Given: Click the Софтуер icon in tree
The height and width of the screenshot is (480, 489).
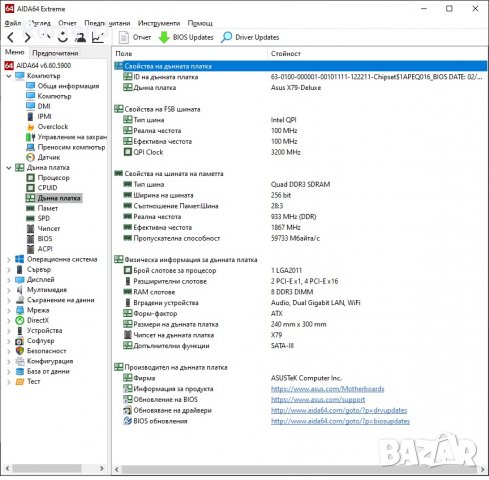Looking at the screenshot, I should 20,341.
